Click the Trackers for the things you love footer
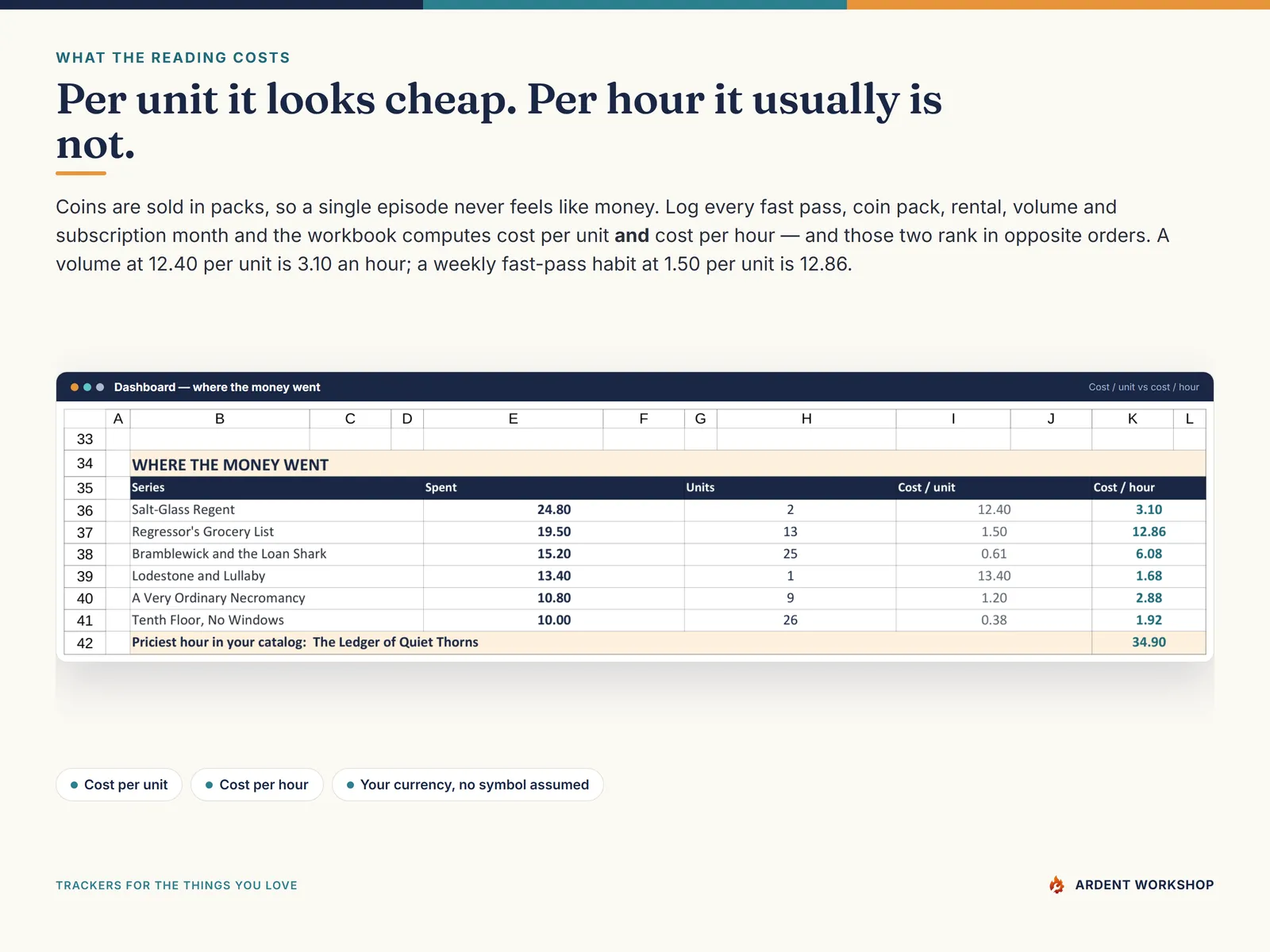This screenshot has width=1270, height=952. [x=176, y=885]
